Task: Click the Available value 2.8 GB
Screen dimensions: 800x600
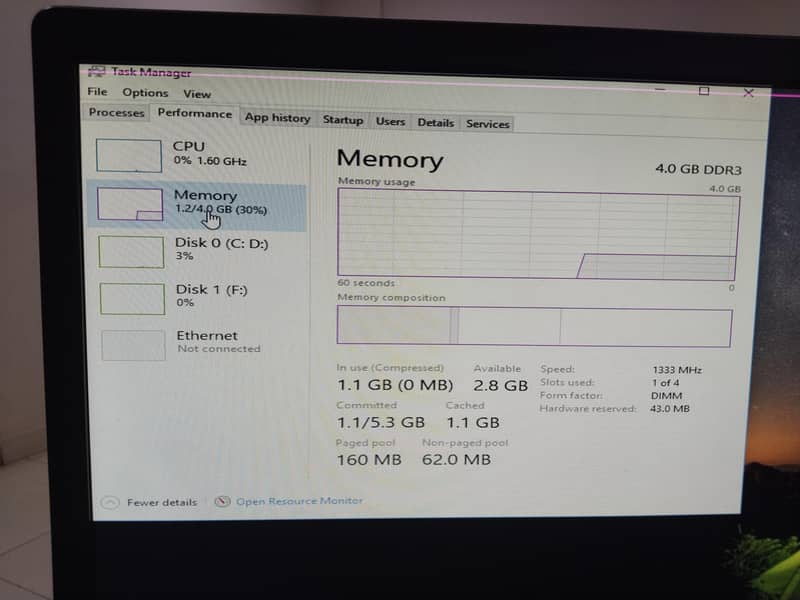Action: tap(500, 385)
